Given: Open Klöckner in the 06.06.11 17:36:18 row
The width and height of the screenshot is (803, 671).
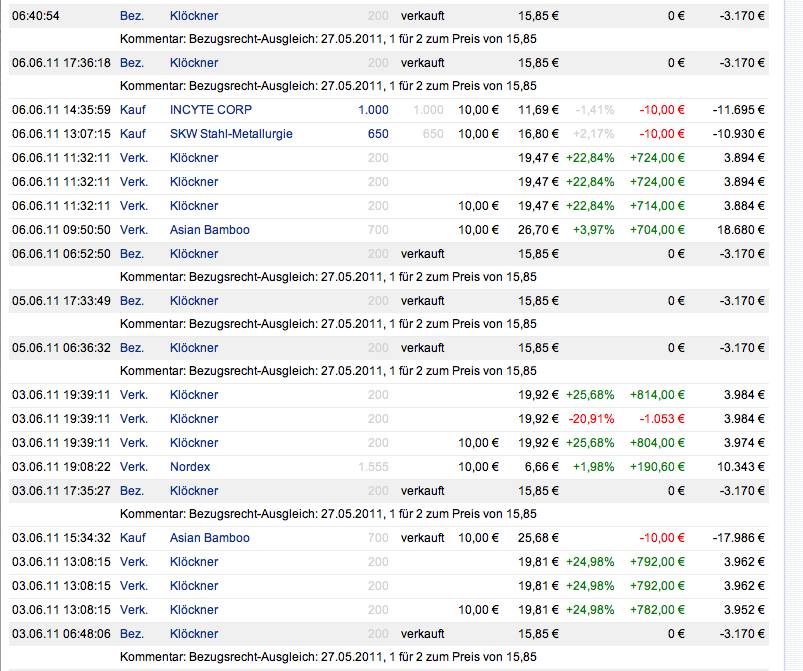Looking at the screenshot, I should click(x=194, y=63).
